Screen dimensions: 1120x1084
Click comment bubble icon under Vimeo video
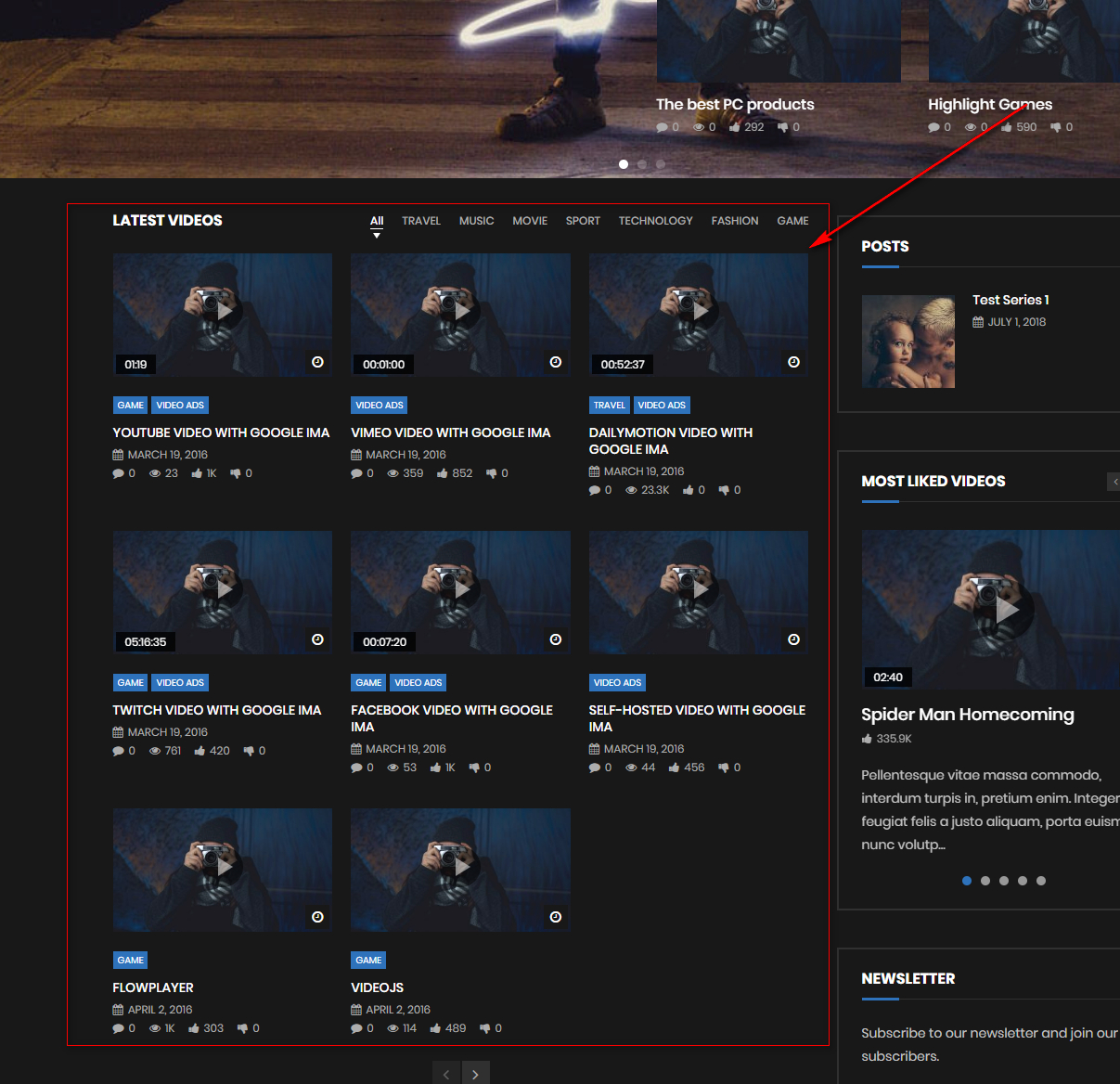coord(356,473)
